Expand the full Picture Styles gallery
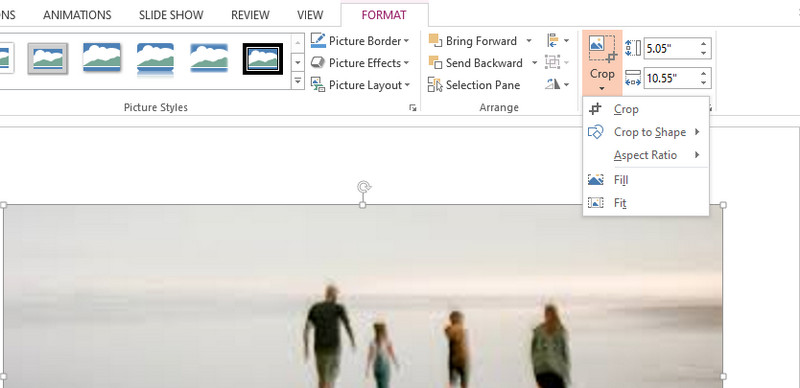Screen dimensions: 800x388 point(298,81)
